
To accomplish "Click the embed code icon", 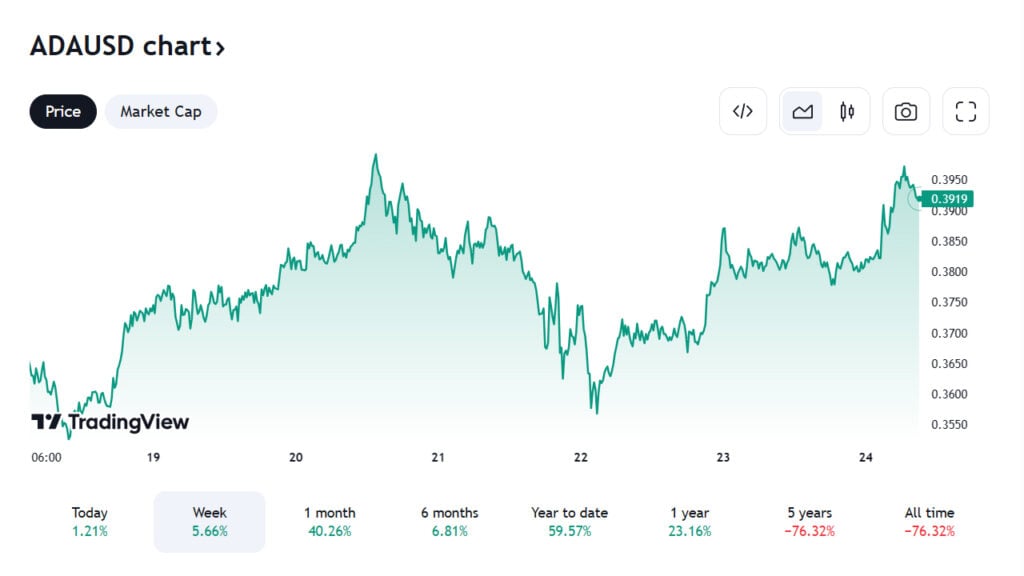I will coord(743,111).
